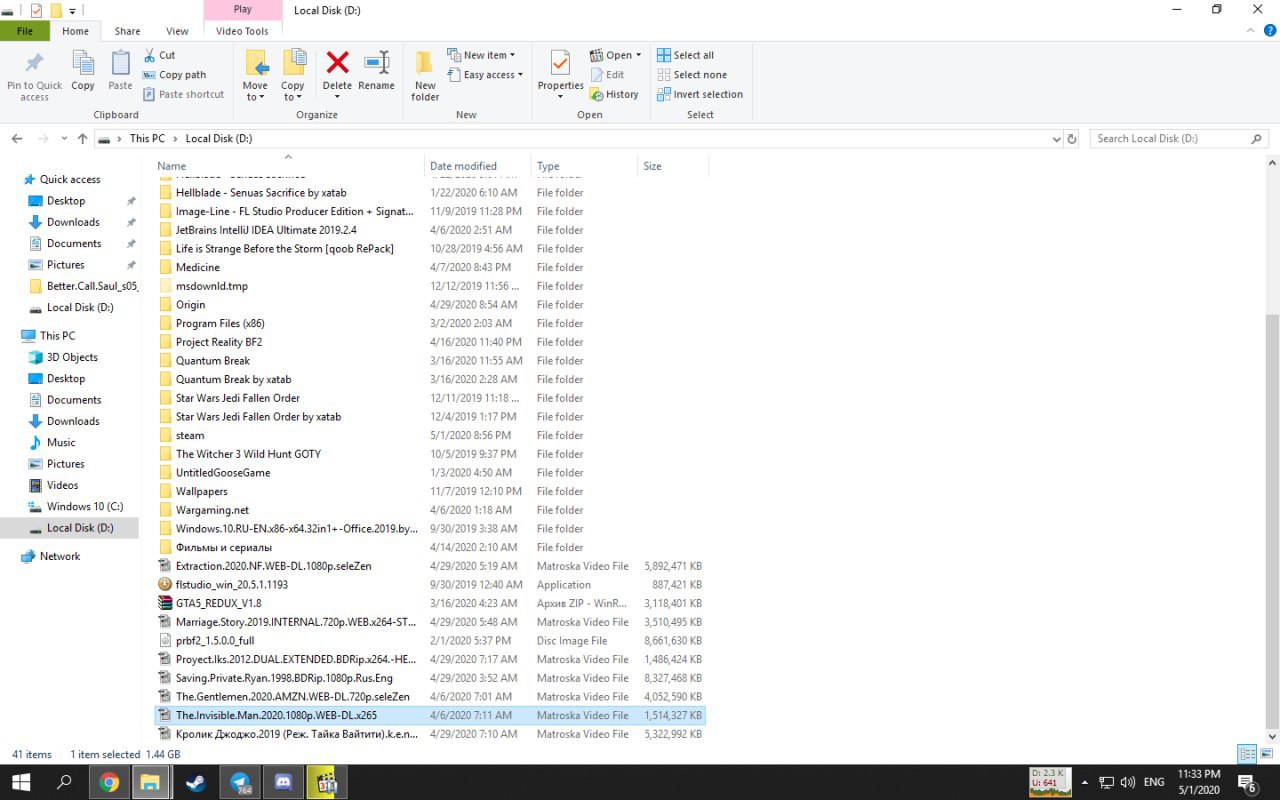Click the Copy ribbon icon

point(83,64)
